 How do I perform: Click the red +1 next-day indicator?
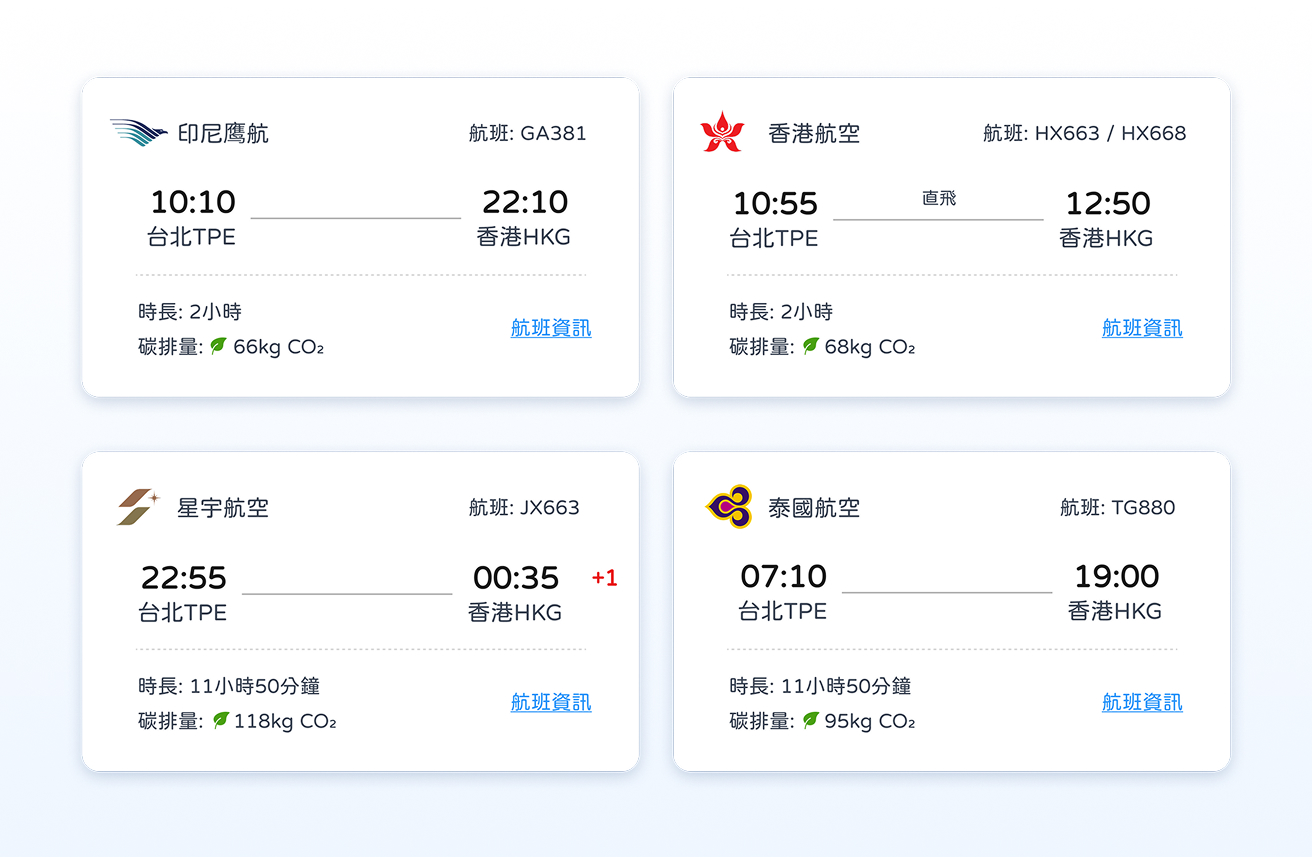pos(604,578)
